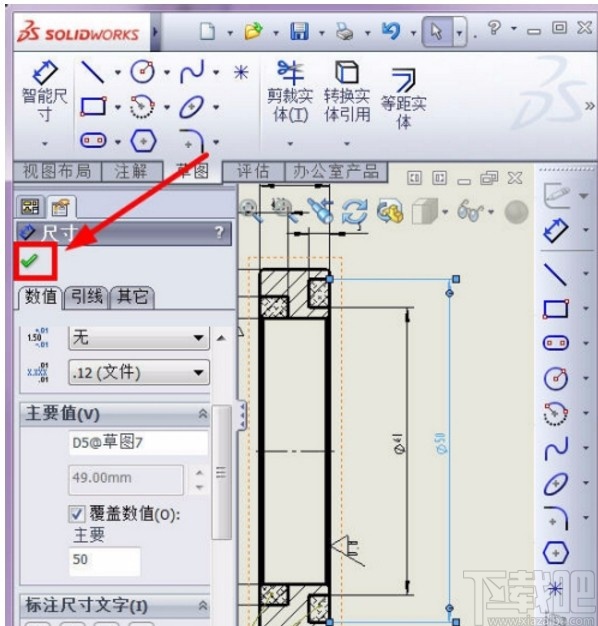Open the PropertyManager tab icon

(59, 207)
